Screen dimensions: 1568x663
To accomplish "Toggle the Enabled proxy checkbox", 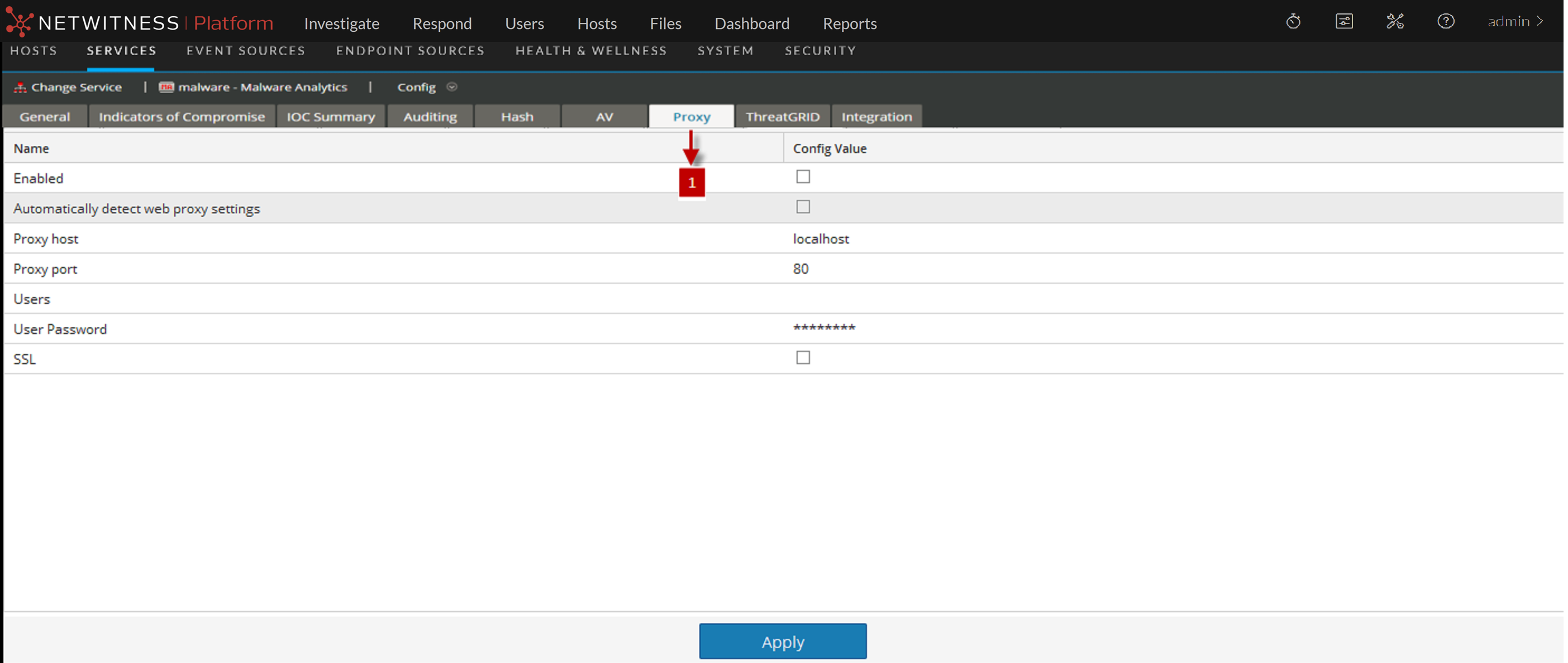I will point(803,177).
